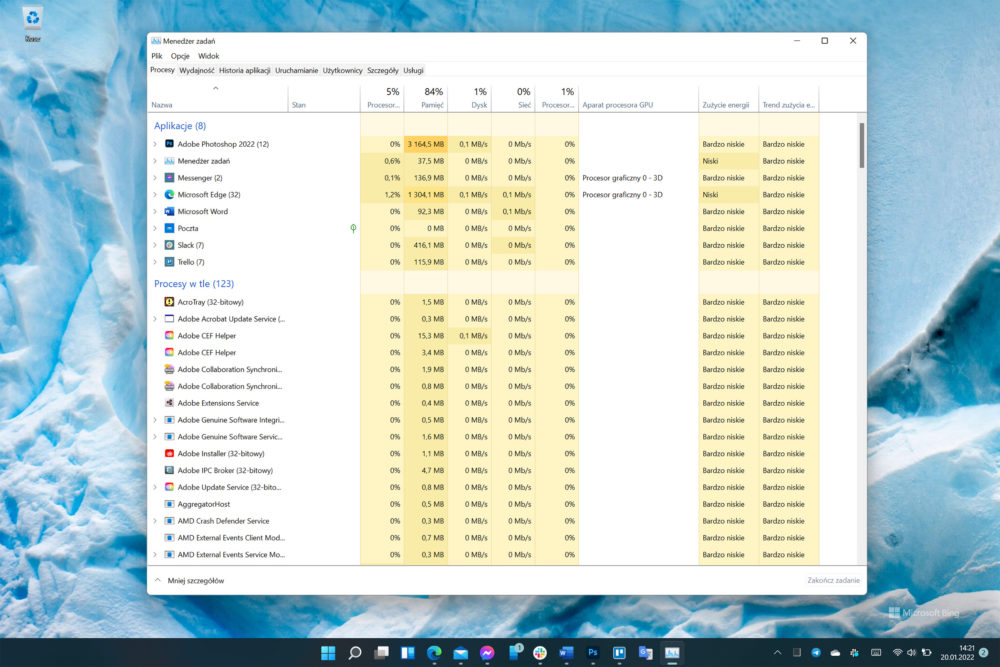Open the Opcje menu
This screenshot has width=1000, height=667.
click(180, 56)
